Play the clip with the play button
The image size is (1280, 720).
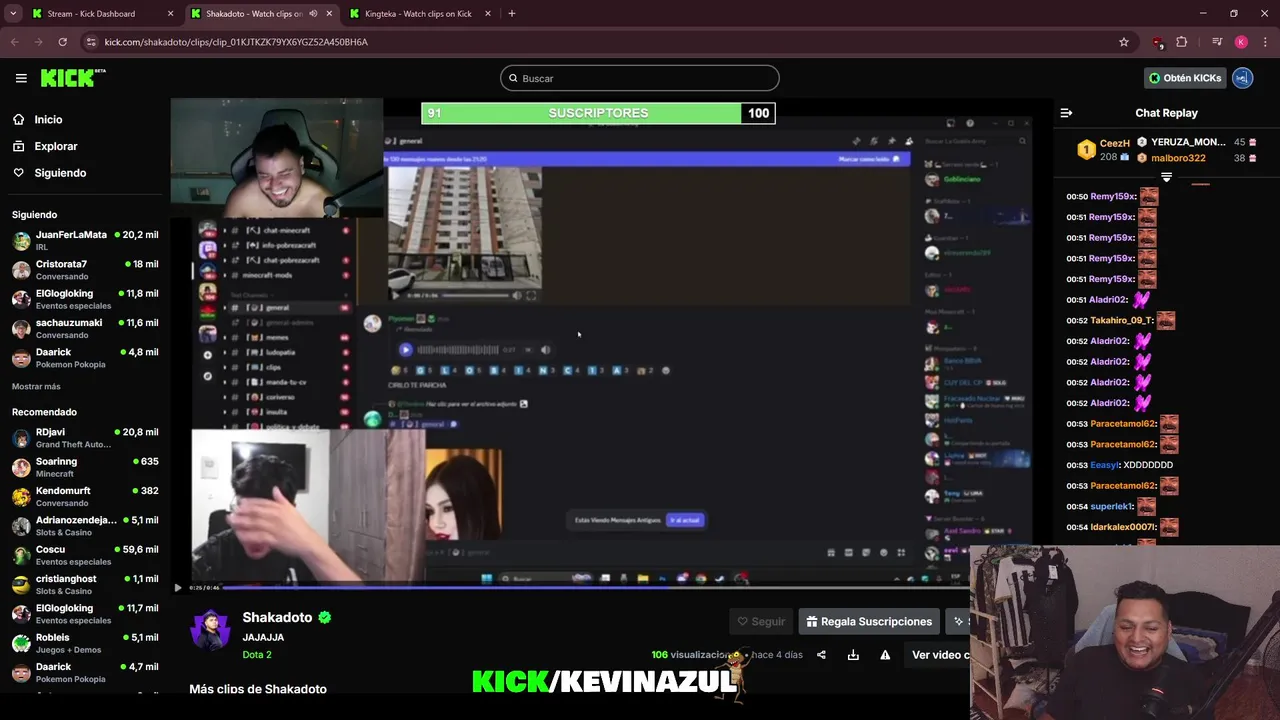coord(178,588)
